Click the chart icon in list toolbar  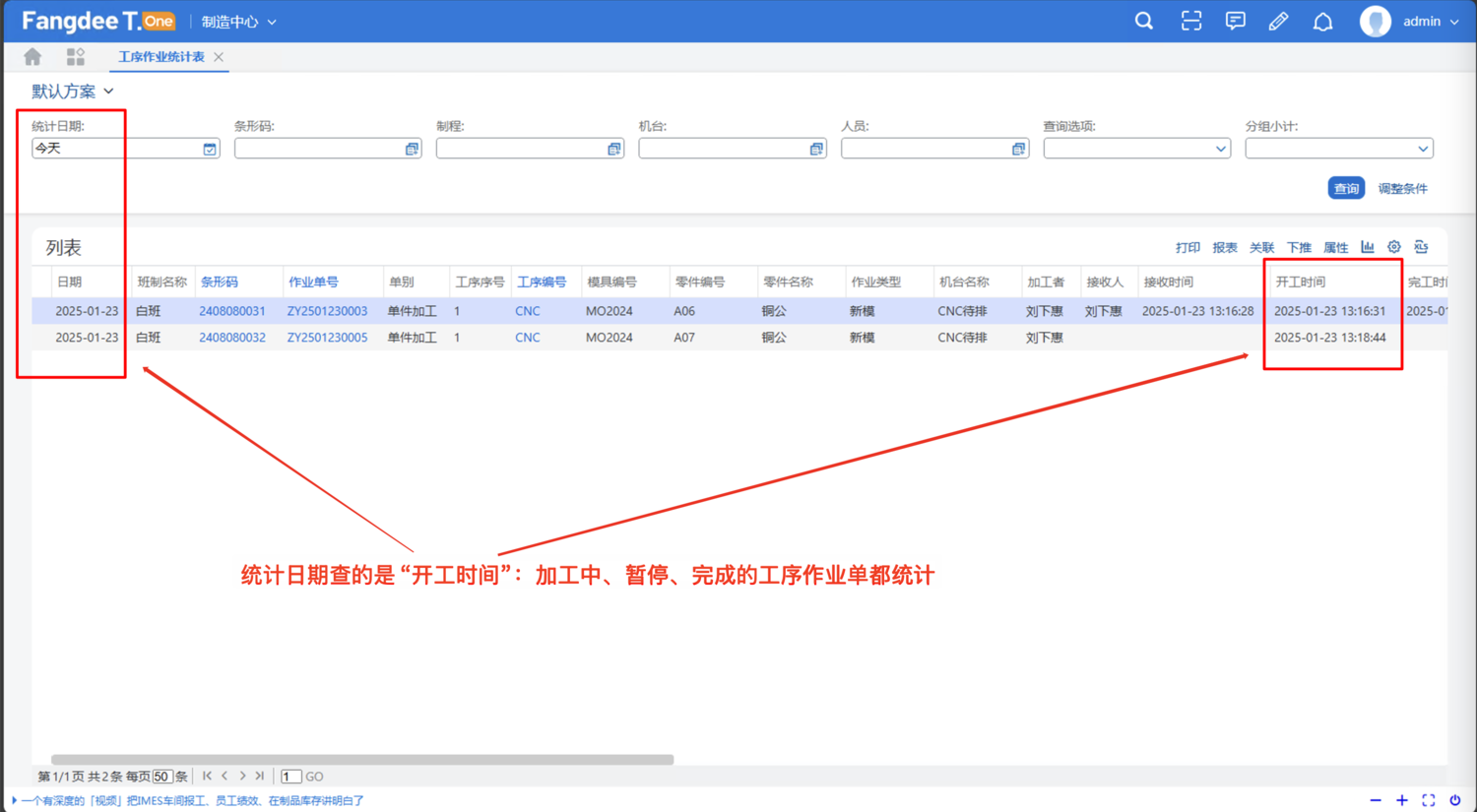click(x=1368, y=247)
